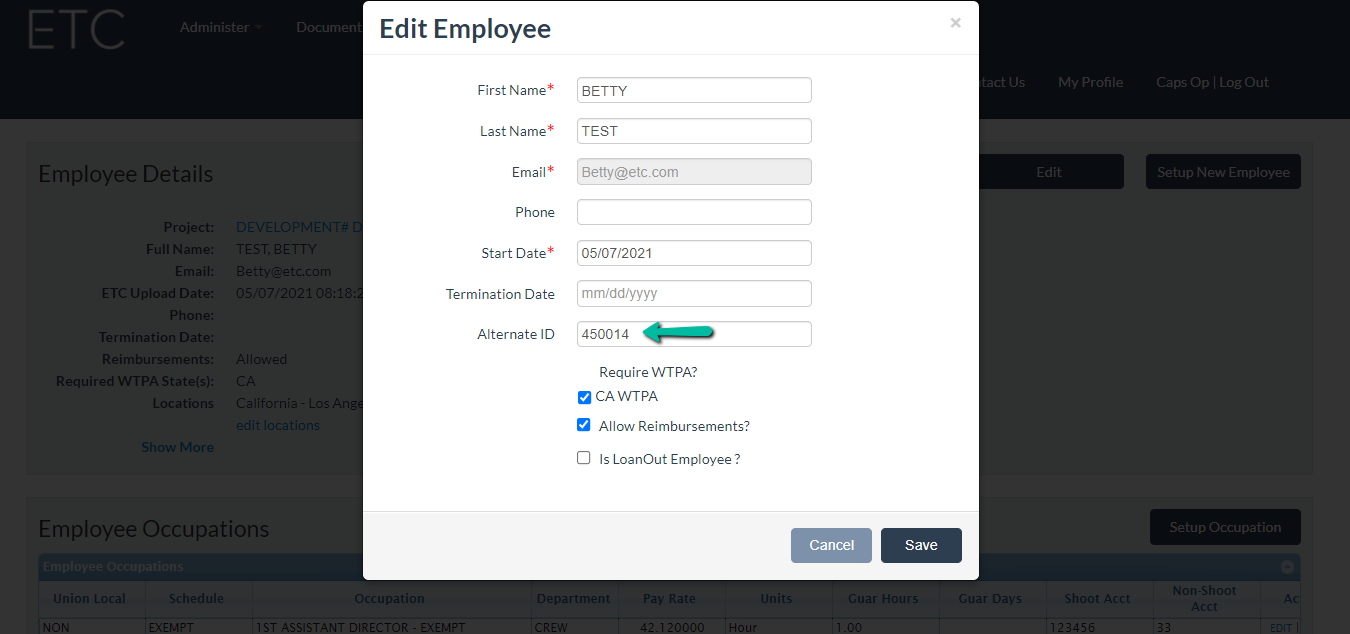The height and width of the screenshot is (634, 1350).
Task: Check the Is LoanOut Employee checkbox
Action: (x=584, y=458)
